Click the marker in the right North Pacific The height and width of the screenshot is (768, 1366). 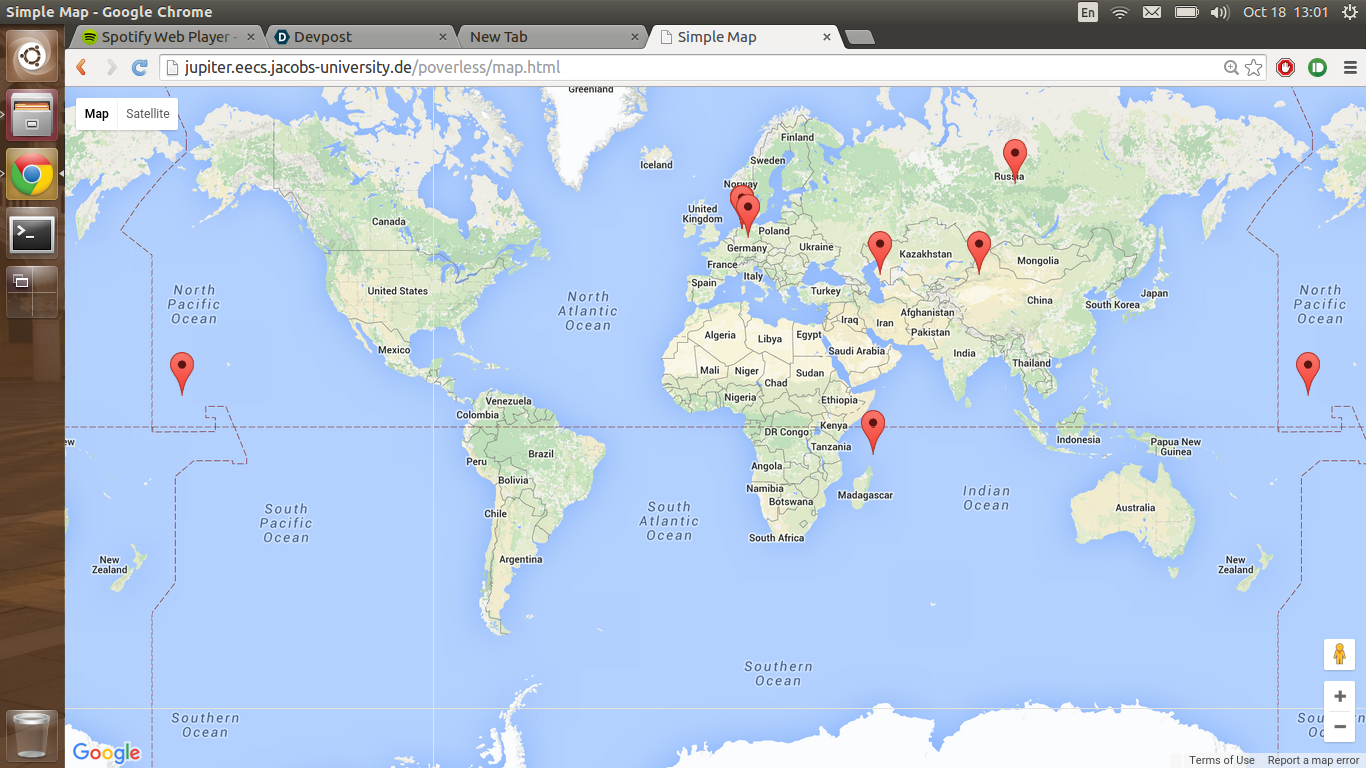click(1307, 373)
